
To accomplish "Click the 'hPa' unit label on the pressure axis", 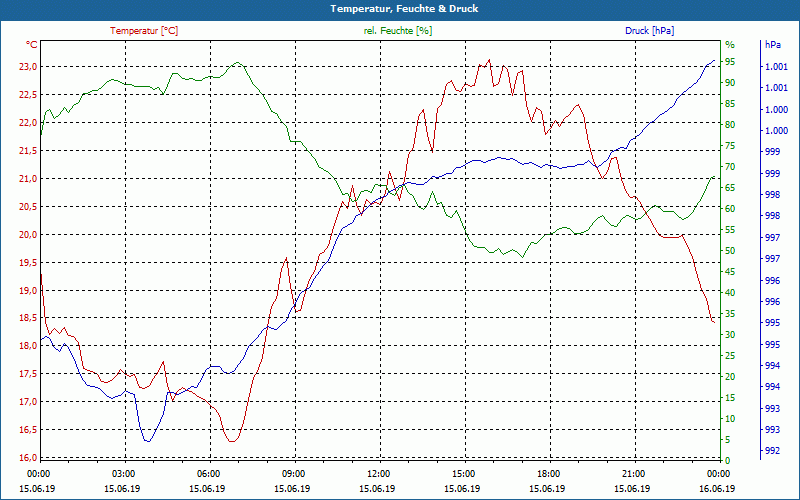I will point(773,45).
